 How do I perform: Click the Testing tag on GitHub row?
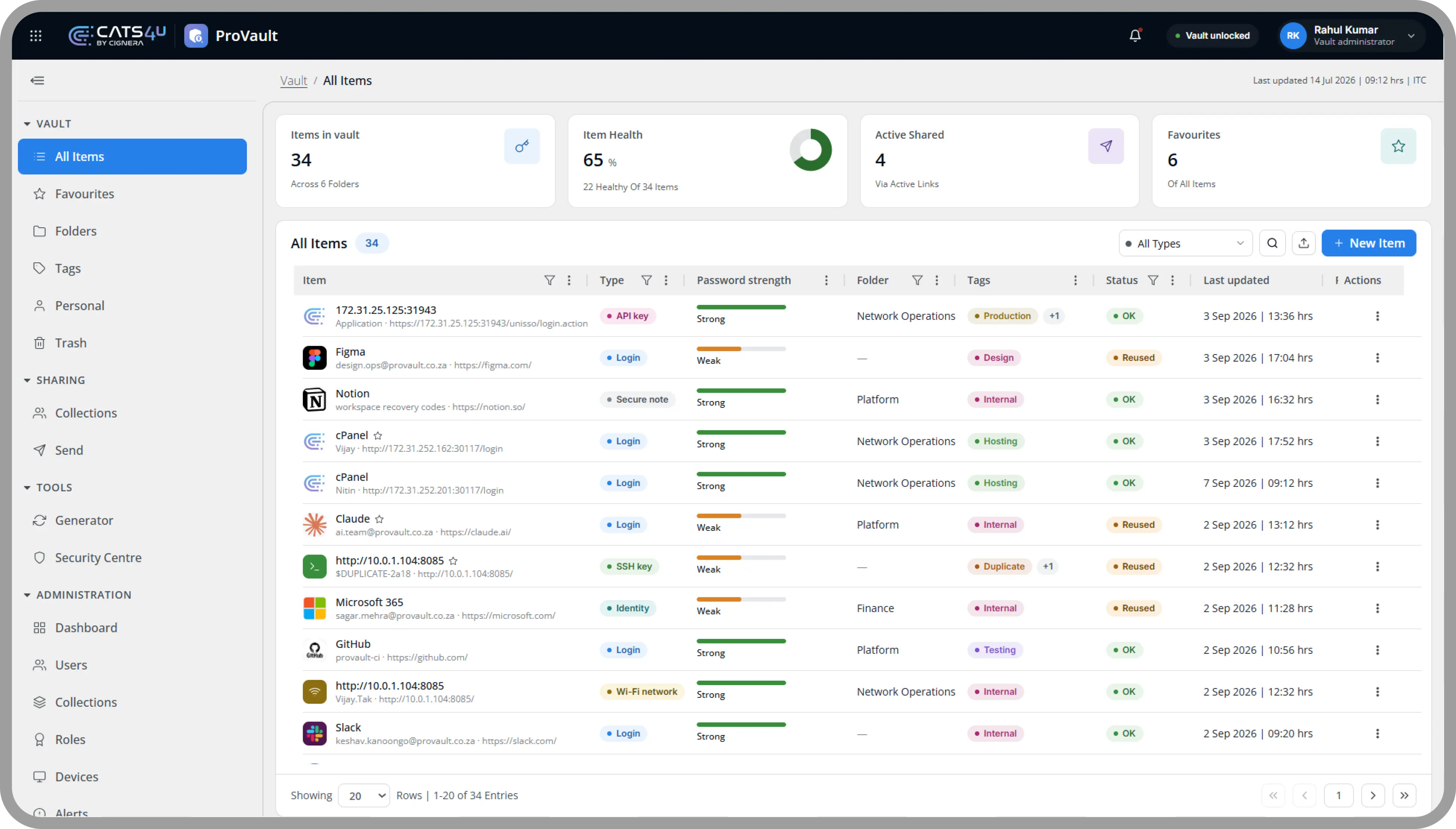[995, 650]
